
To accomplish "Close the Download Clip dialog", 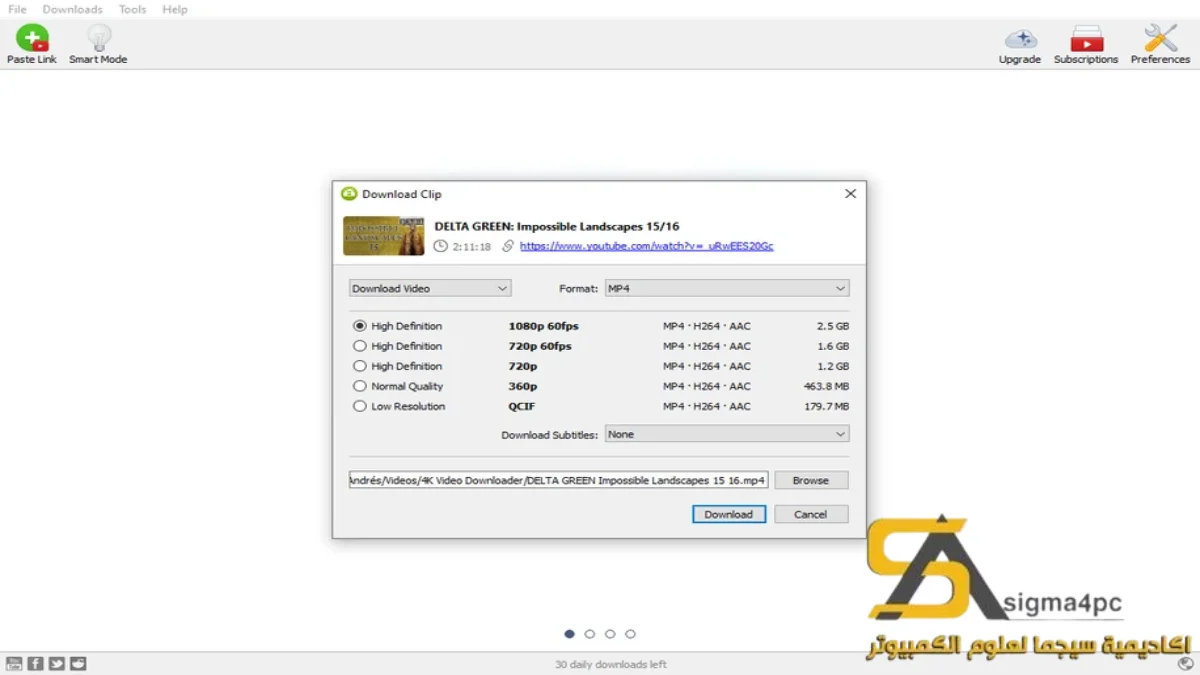I will coord(851,194).
